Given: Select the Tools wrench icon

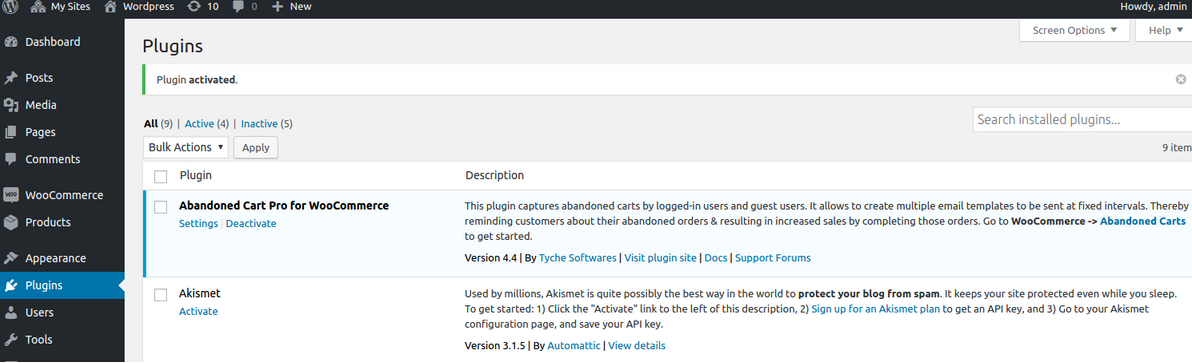Looking at the screenshot, I should 11,339.
